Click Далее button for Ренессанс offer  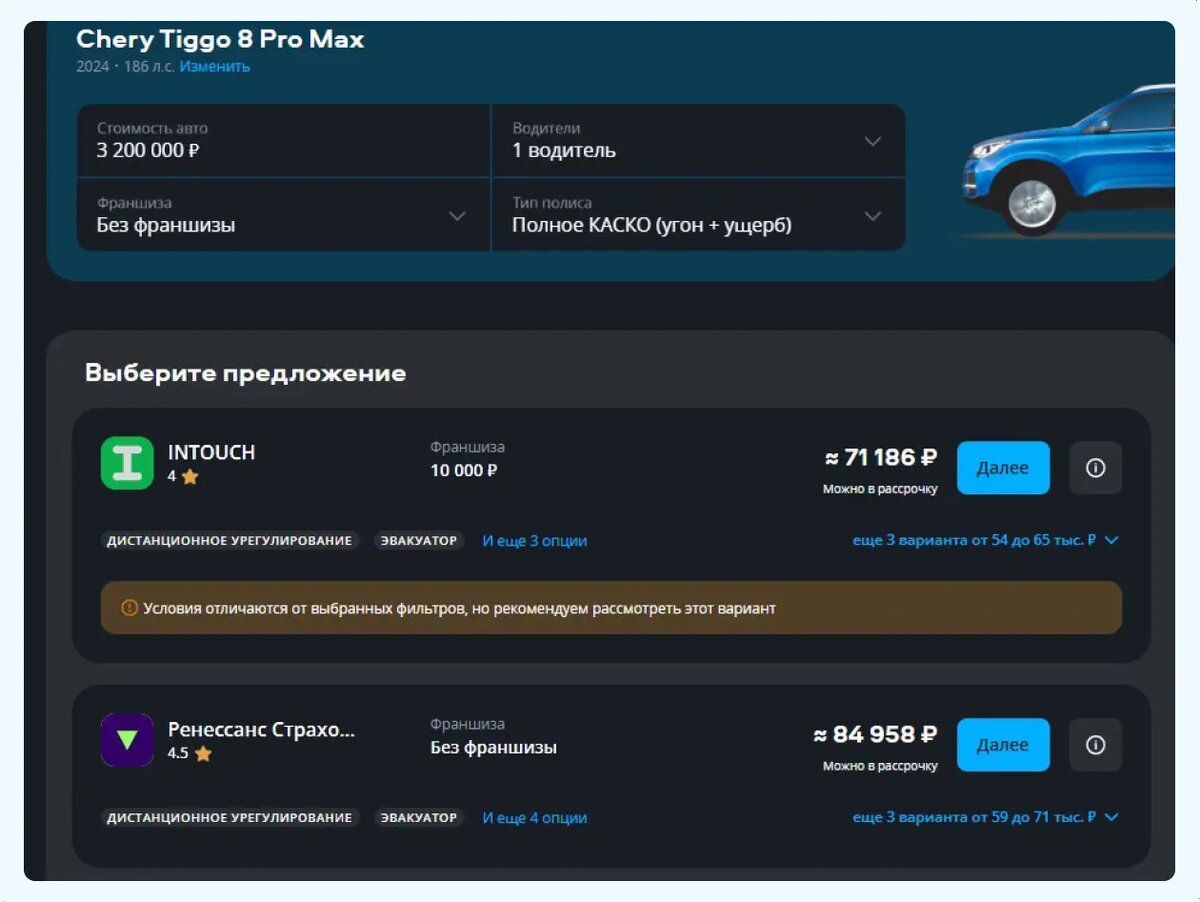point(1003,745)
